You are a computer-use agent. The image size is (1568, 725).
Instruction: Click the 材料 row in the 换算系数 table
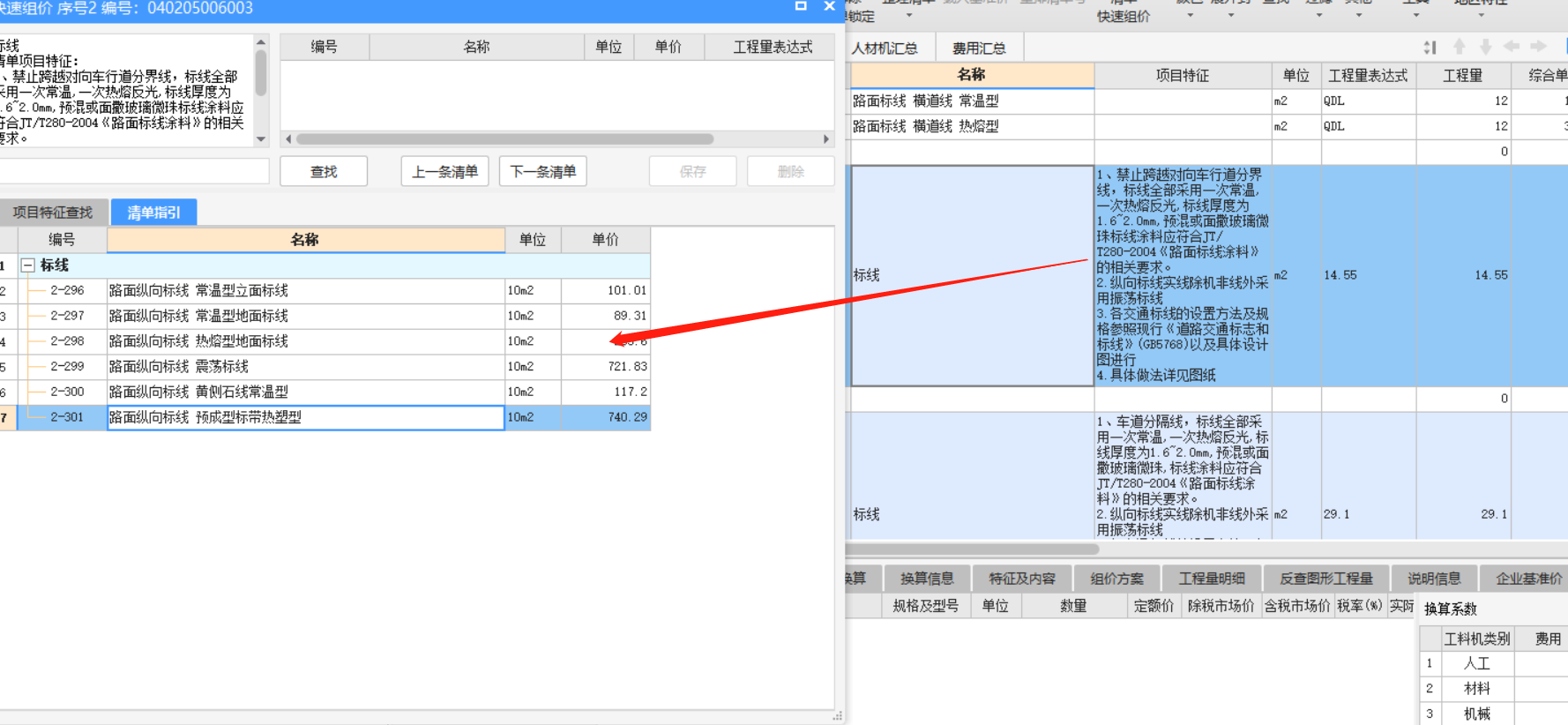tap(1494, 689)
